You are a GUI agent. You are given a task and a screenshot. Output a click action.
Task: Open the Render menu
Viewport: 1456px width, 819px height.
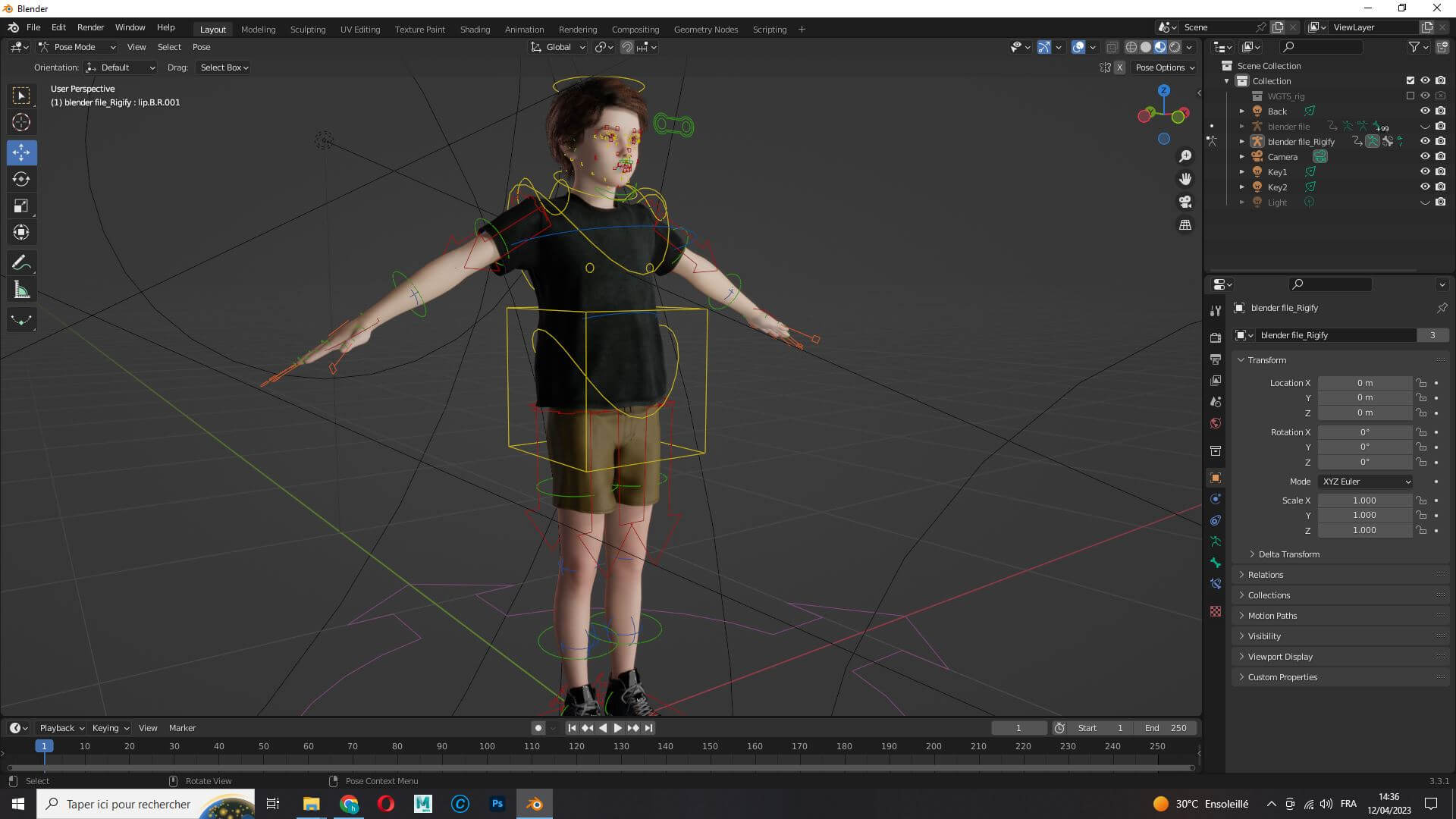[x=90, y=27]
